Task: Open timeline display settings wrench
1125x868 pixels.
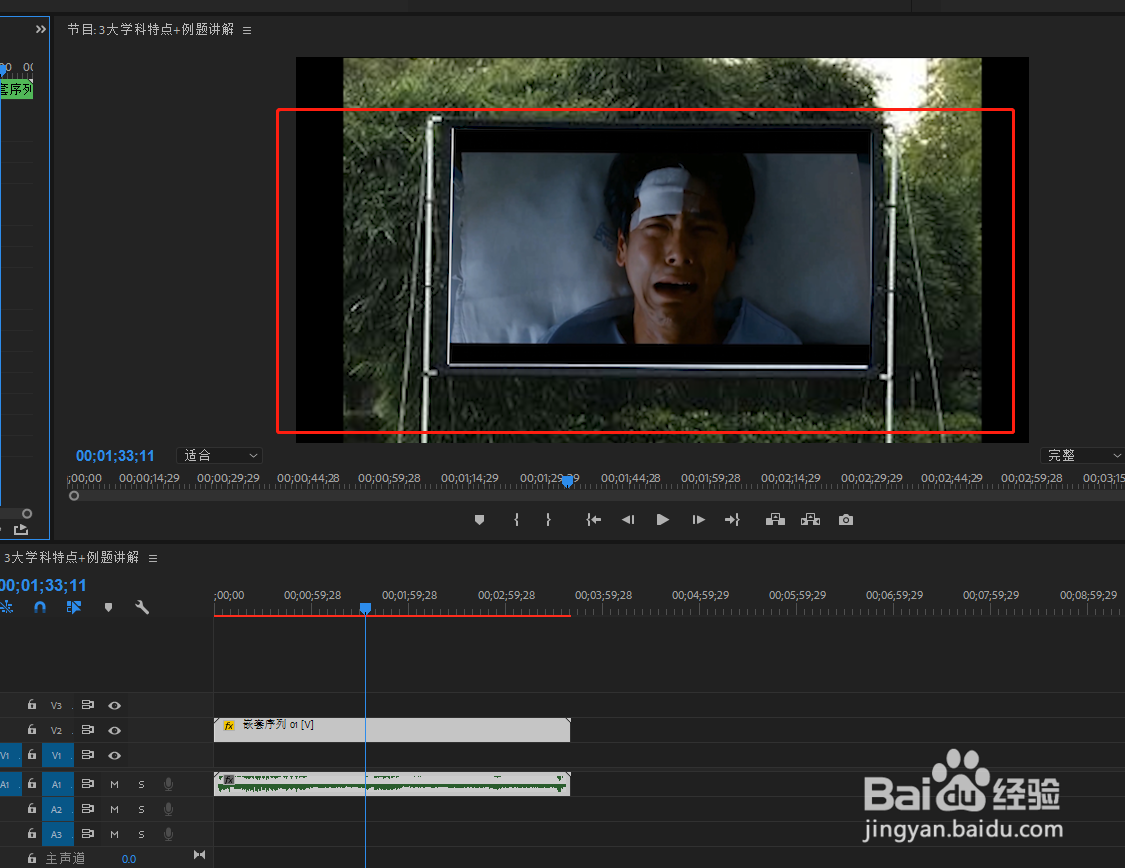Action: (x=142, y=607)
